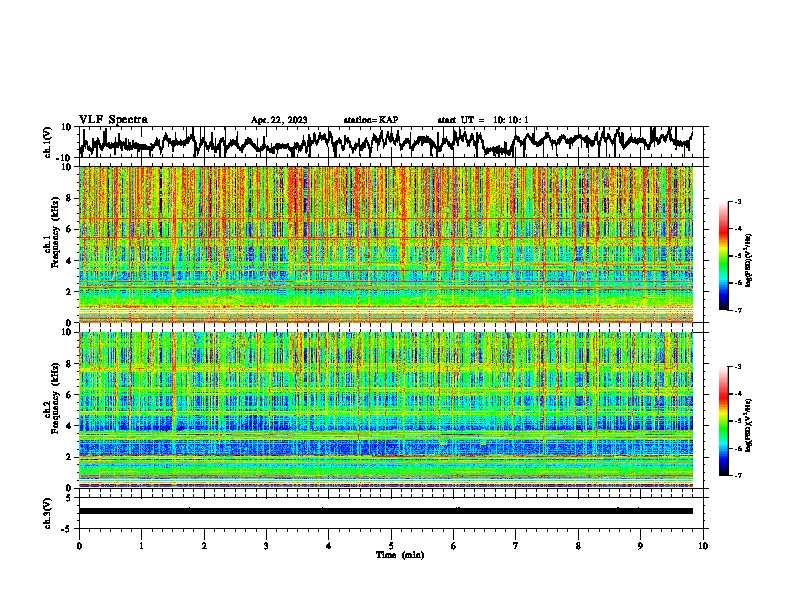The width and height of the screenshot is (792, 612).
Task: Click inside the ch.2 spectrogram panel
Action: coord(386,410)
